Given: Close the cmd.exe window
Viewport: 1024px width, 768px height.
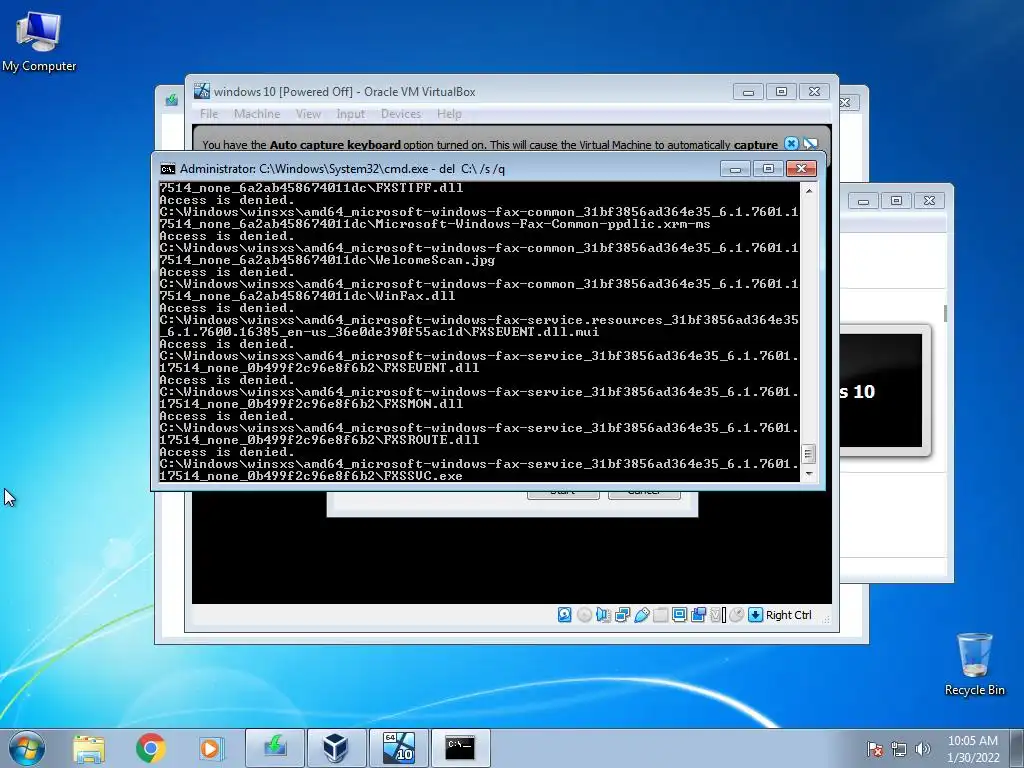Looking at the screenshot, I should 801,169.
